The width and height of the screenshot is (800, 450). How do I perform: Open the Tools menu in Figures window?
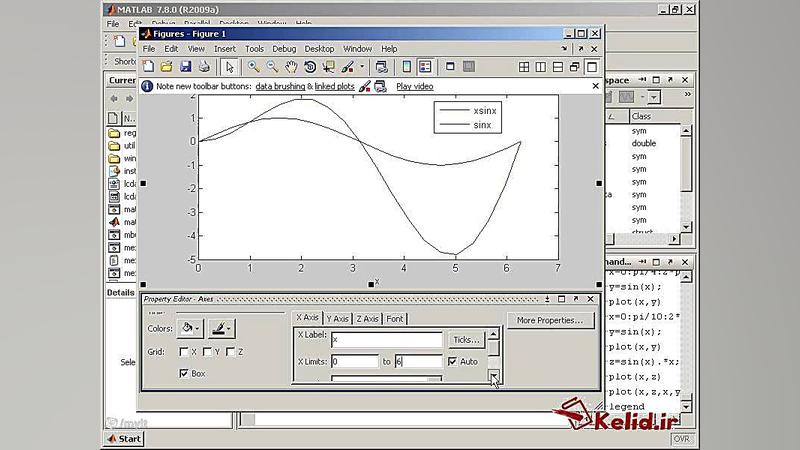pos(254,49)
